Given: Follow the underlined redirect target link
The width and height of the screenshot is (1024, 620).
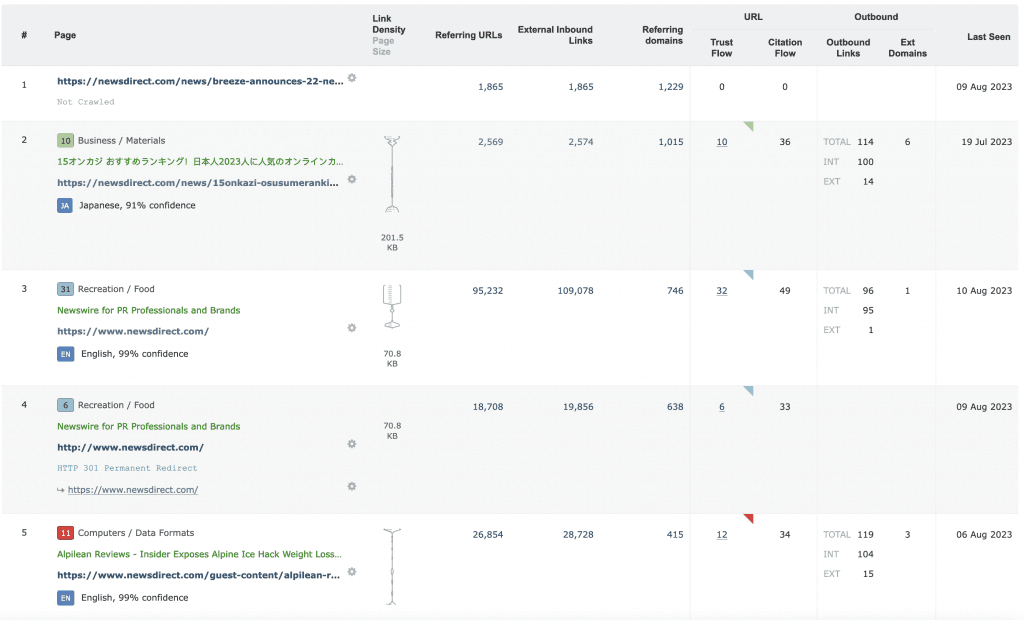Looking at the screenshot, I should pos(133,490).
